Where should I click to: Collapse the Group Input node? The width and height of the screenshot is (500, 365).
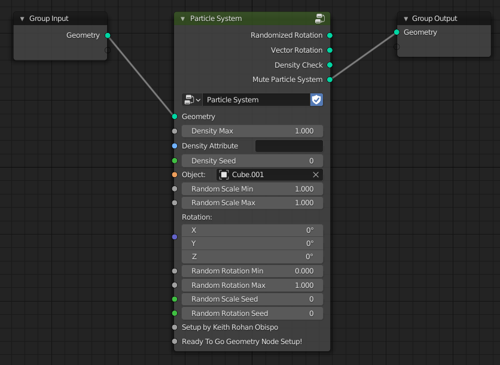click(22, 19)
